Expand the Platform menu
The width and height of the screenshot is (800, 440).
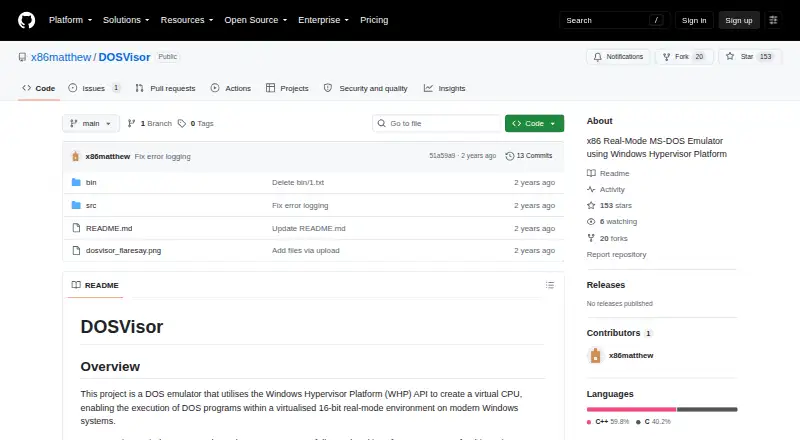click(70, 20)
